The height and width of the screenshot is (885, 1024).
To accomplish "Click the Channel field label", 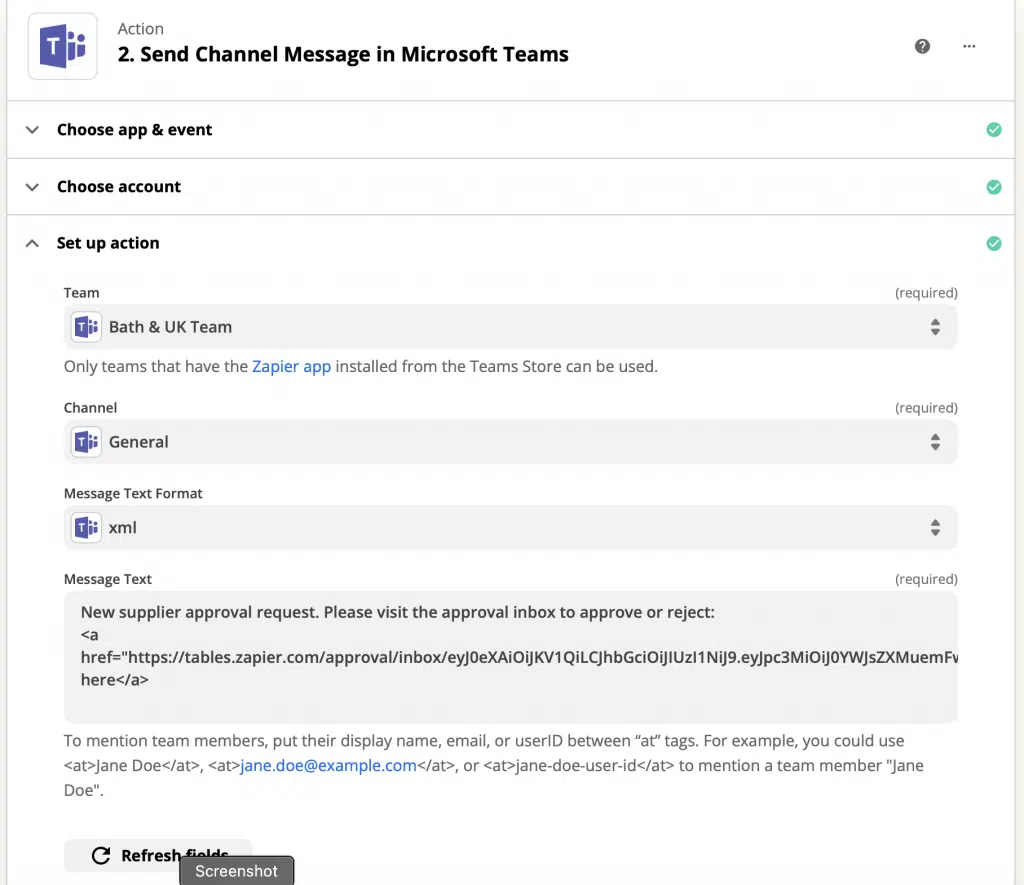I will (x=90, y=408).
